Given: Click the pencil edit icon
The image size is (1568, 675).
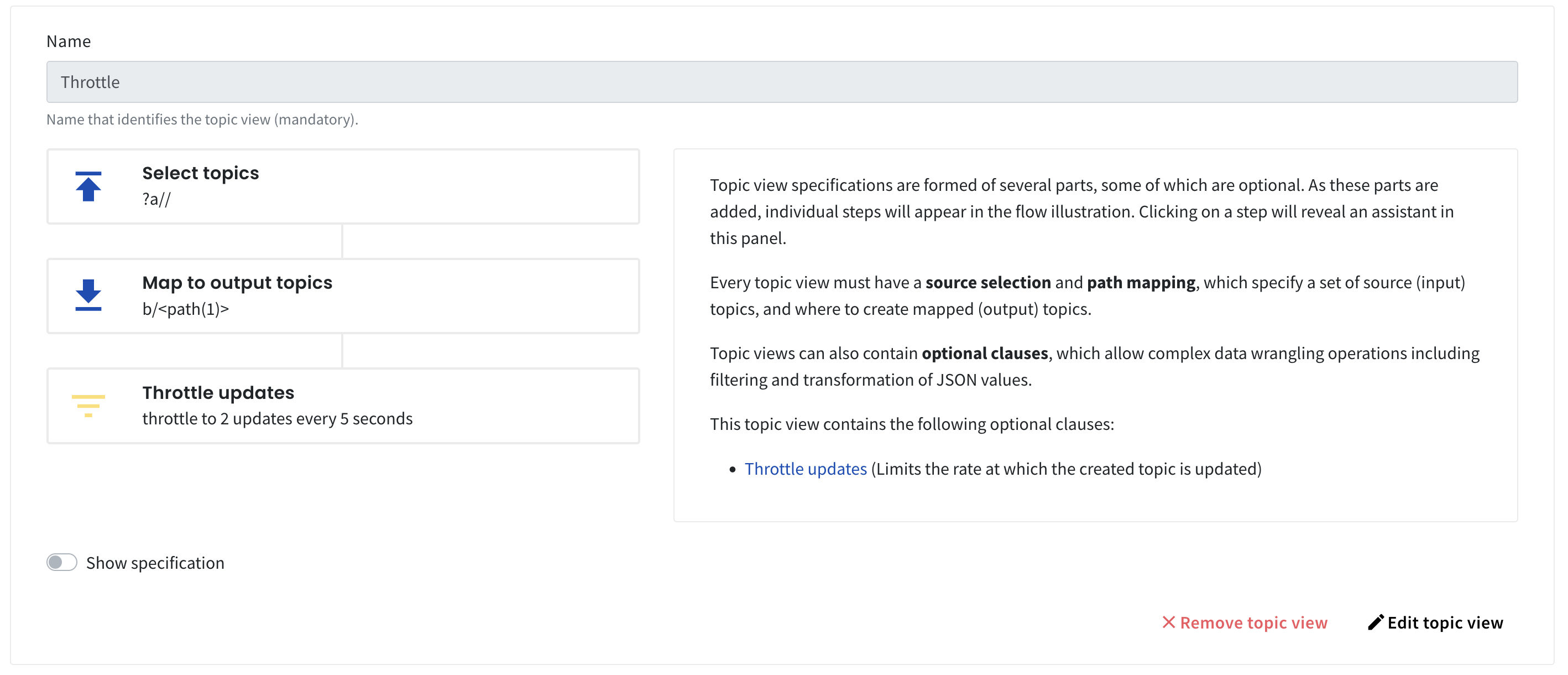Looking at the screenshot, I should (1375, 622).
